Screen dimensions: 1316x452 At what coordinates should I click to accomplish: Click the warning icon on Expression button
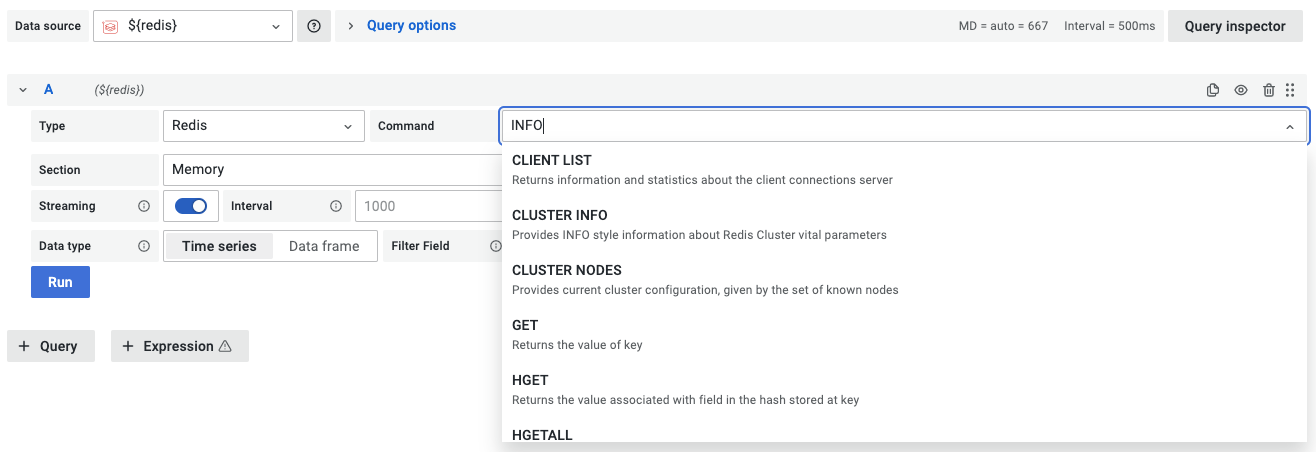225,346
